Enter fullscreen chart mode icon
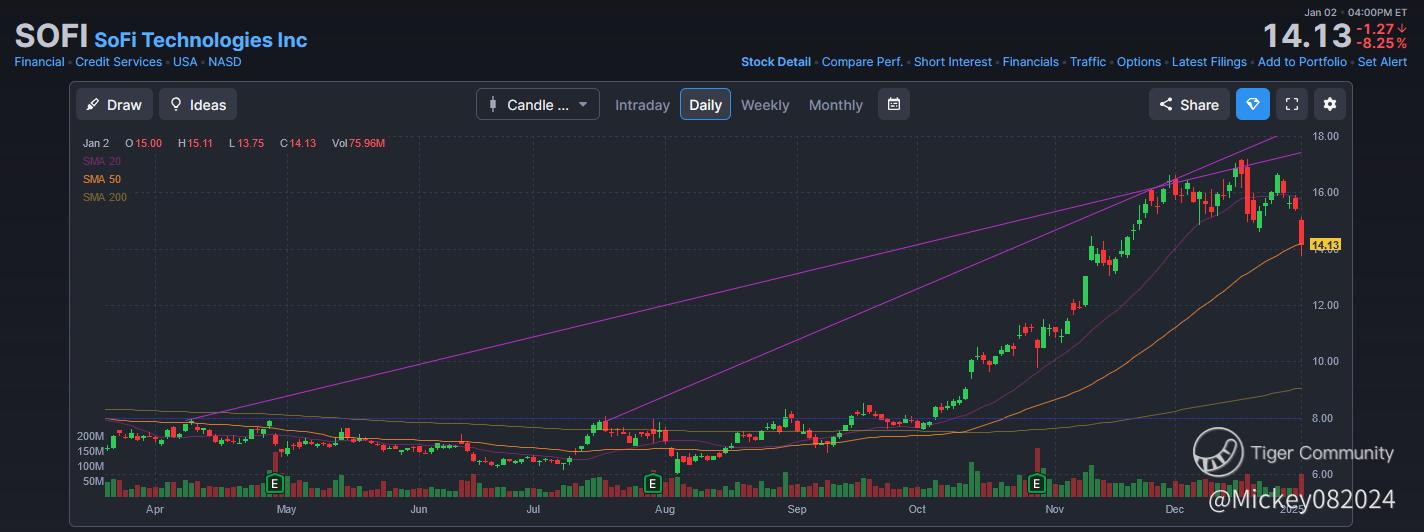The height and width of the screenshot is (532, 1424). 1292,104
